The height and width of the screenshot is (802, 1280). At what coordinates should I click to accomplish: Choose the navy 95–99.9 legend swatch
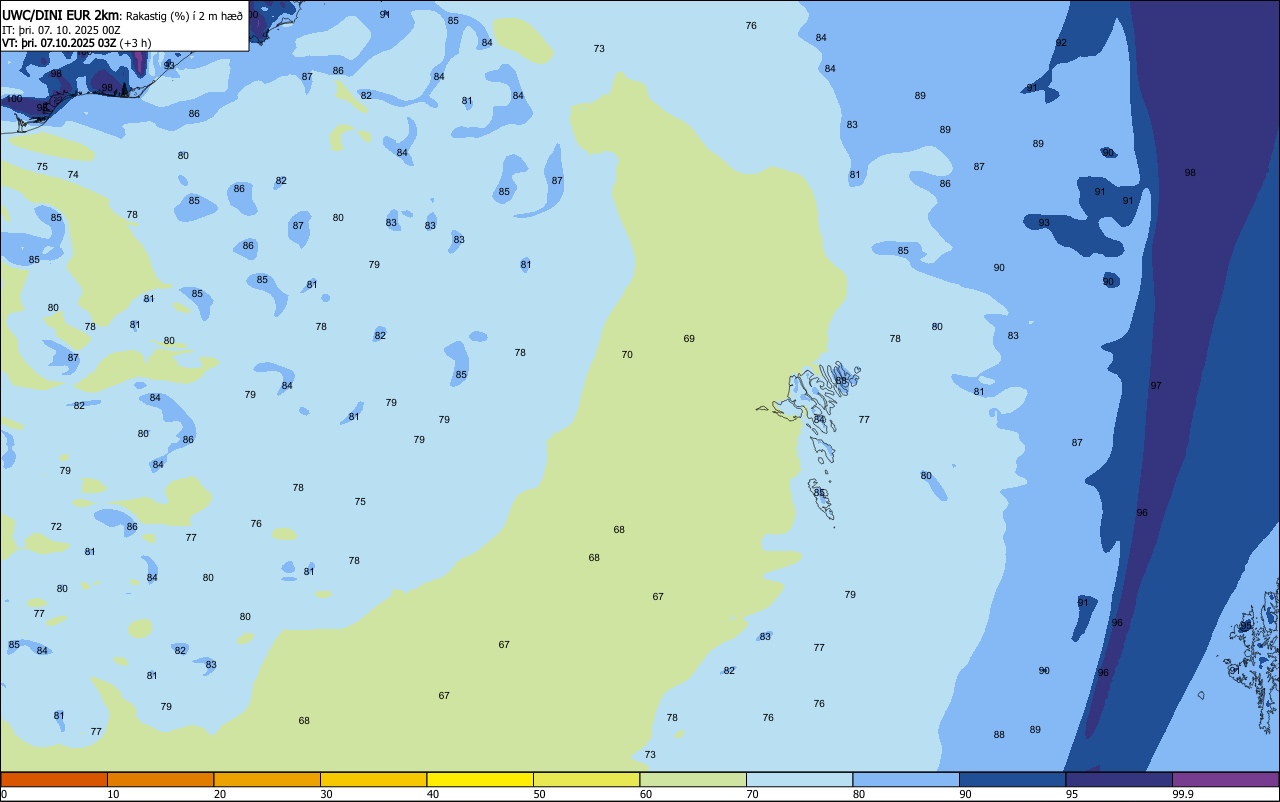pos(1119,779)
